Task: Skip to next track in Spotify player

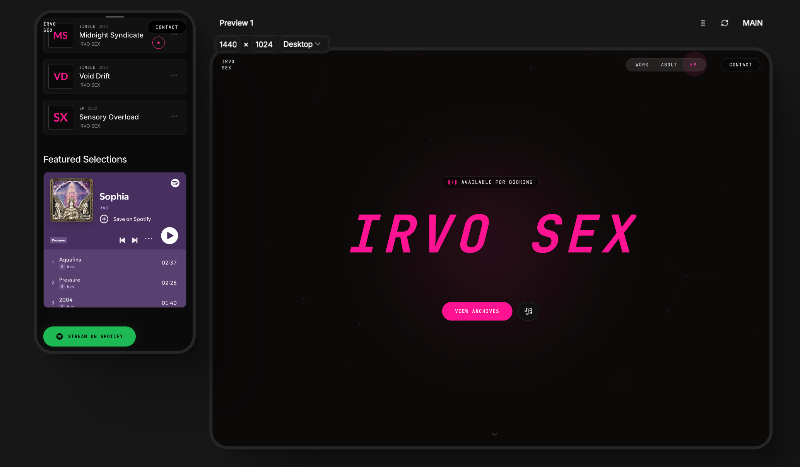Action: (x=135, y=240)
